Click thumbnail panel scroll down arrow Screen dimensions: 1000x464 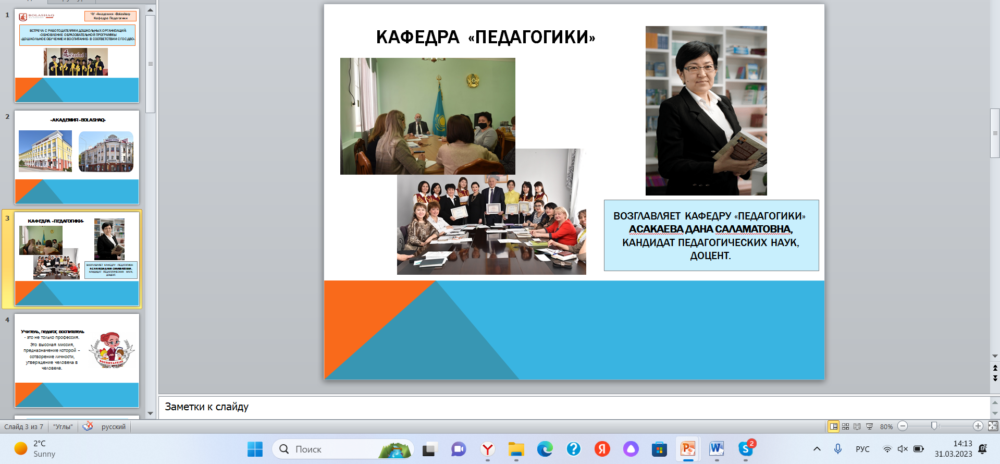coord(150,413)
